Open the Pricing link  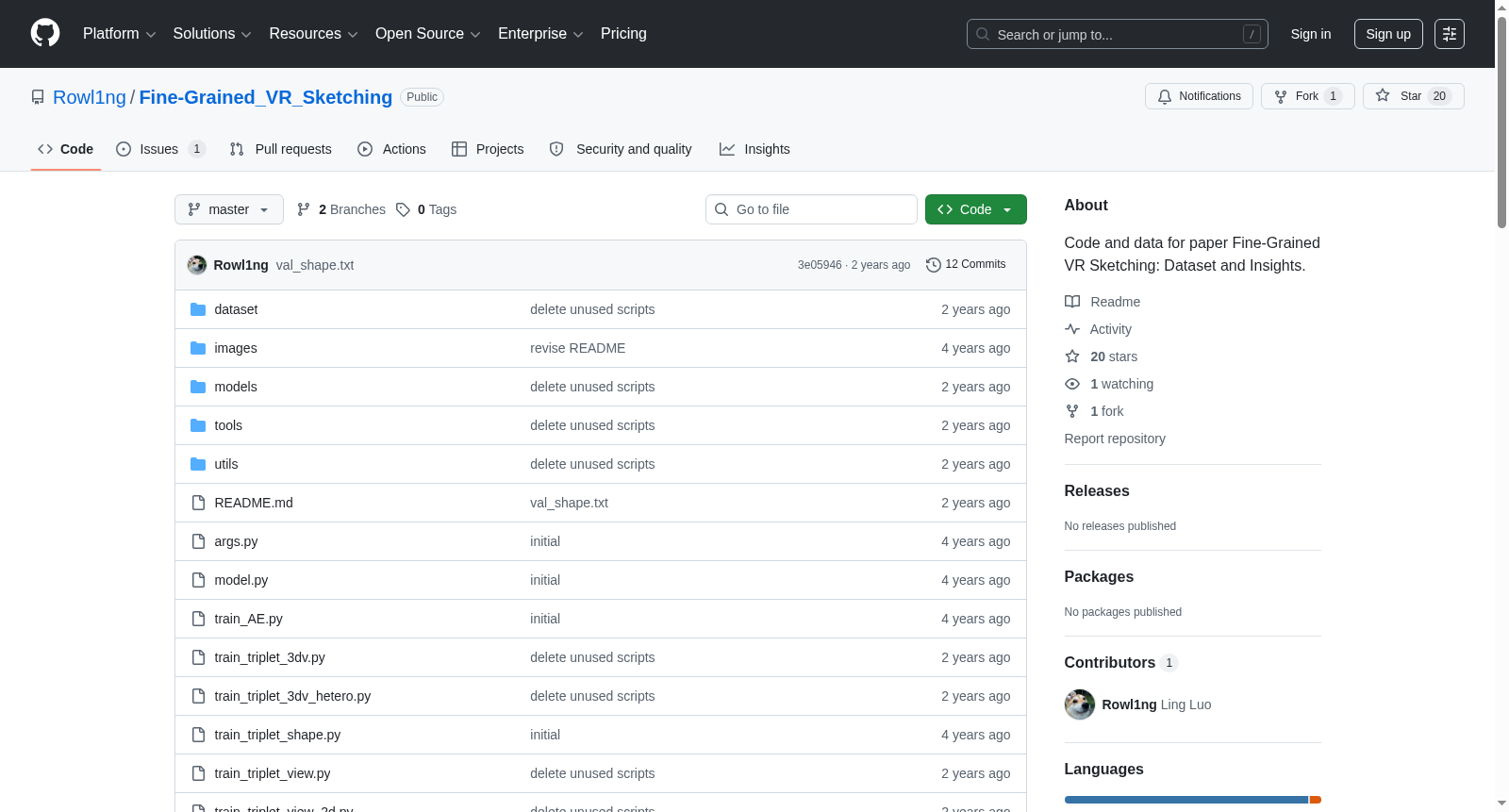pos(623,34)
